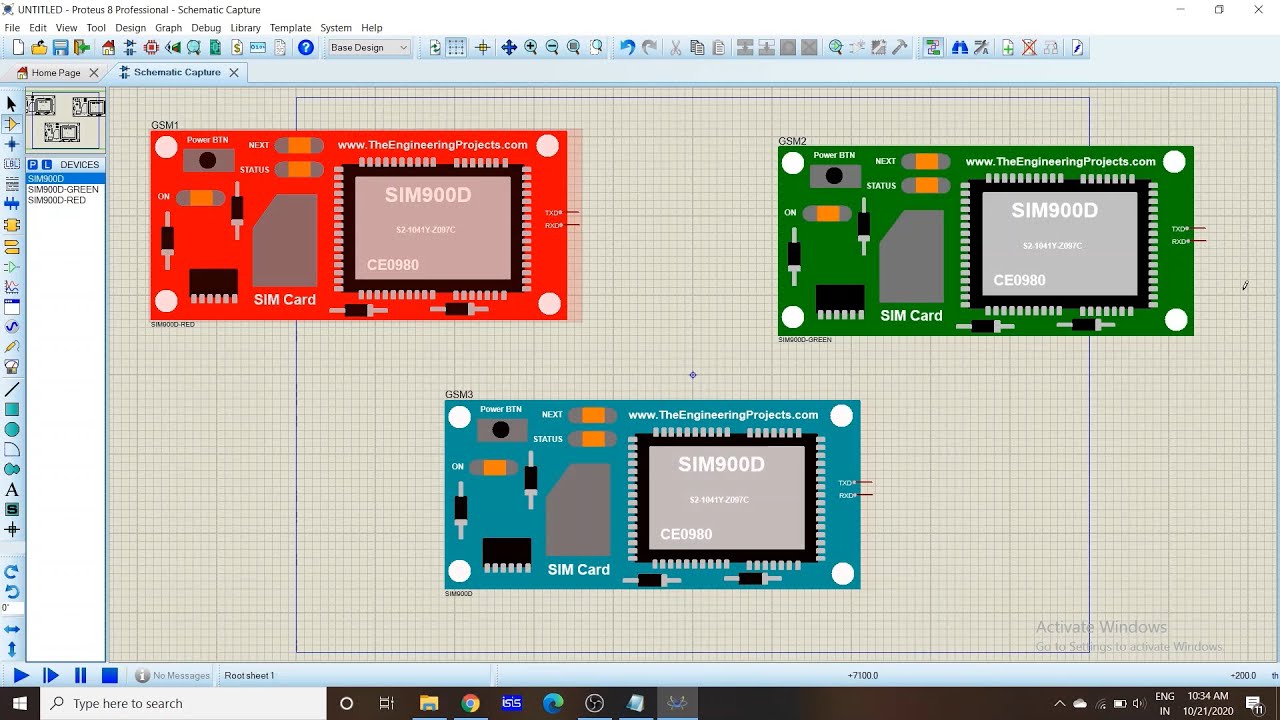
Task: Open the Bill of Materials dollar icon
Action: point(237,48)
